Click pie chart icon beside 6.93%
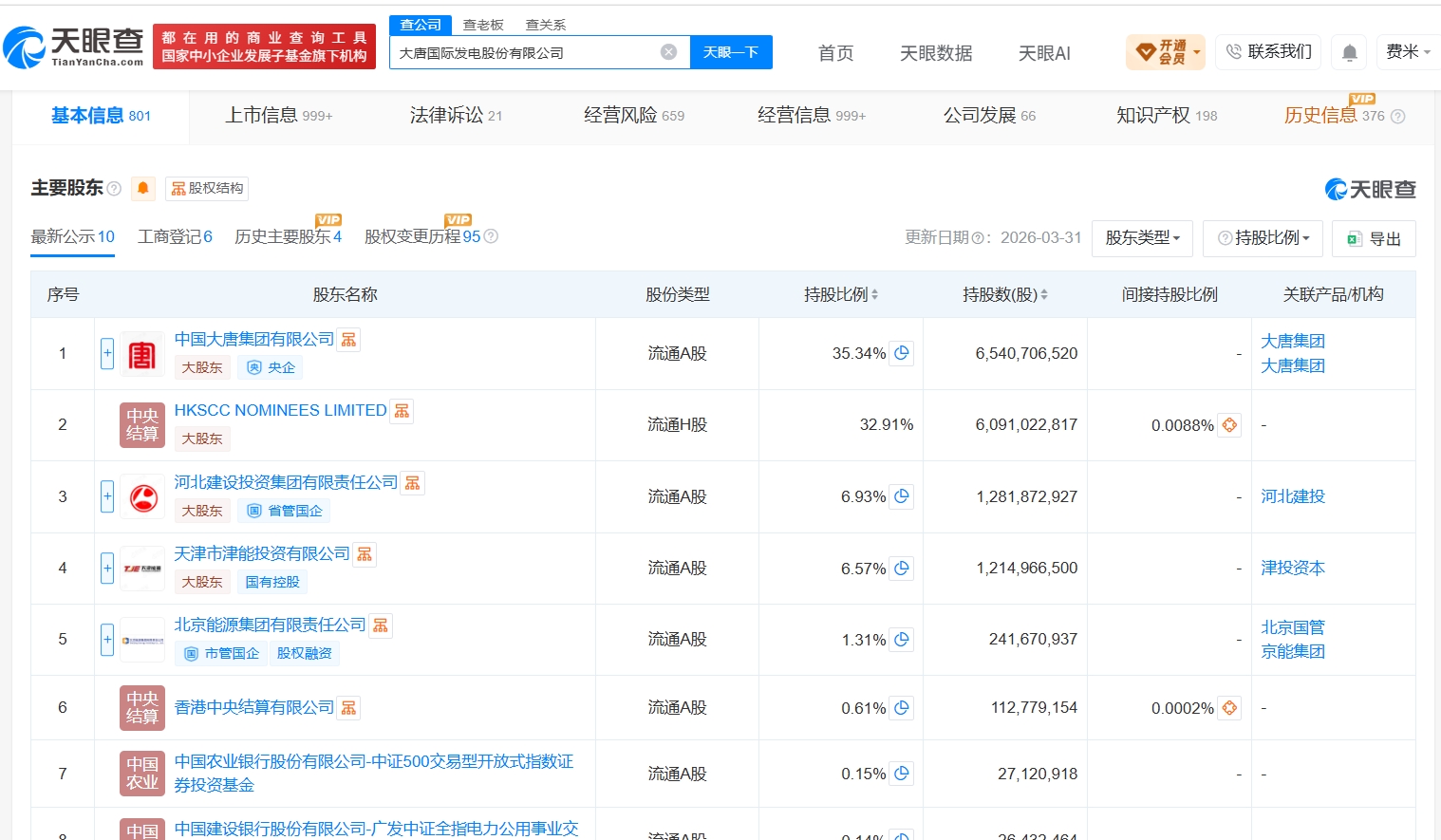1441x840 pixels. click(x=902, y=496)
